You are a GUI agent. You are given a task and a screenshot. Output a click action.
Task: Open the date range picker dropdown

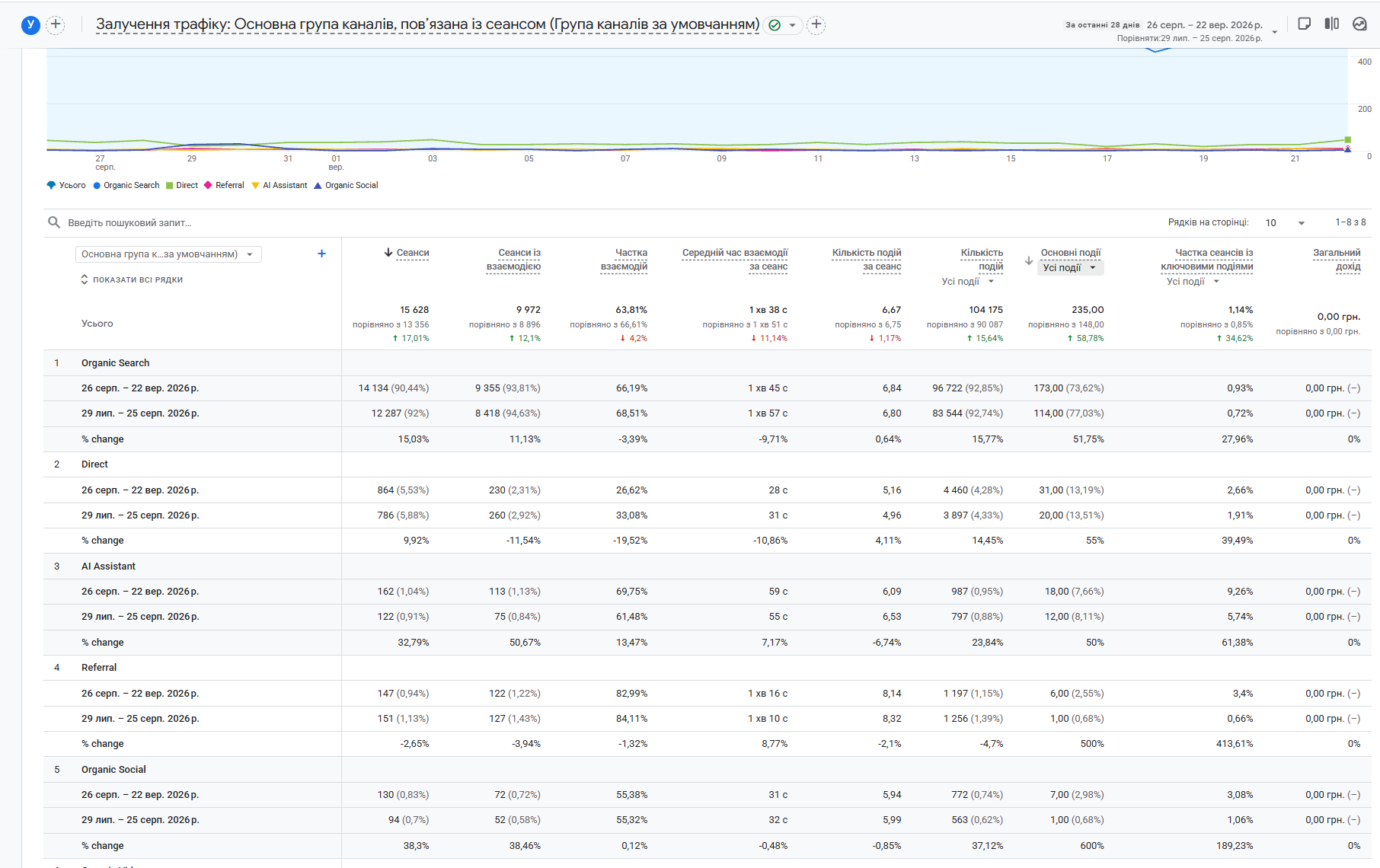point(1274,32)
